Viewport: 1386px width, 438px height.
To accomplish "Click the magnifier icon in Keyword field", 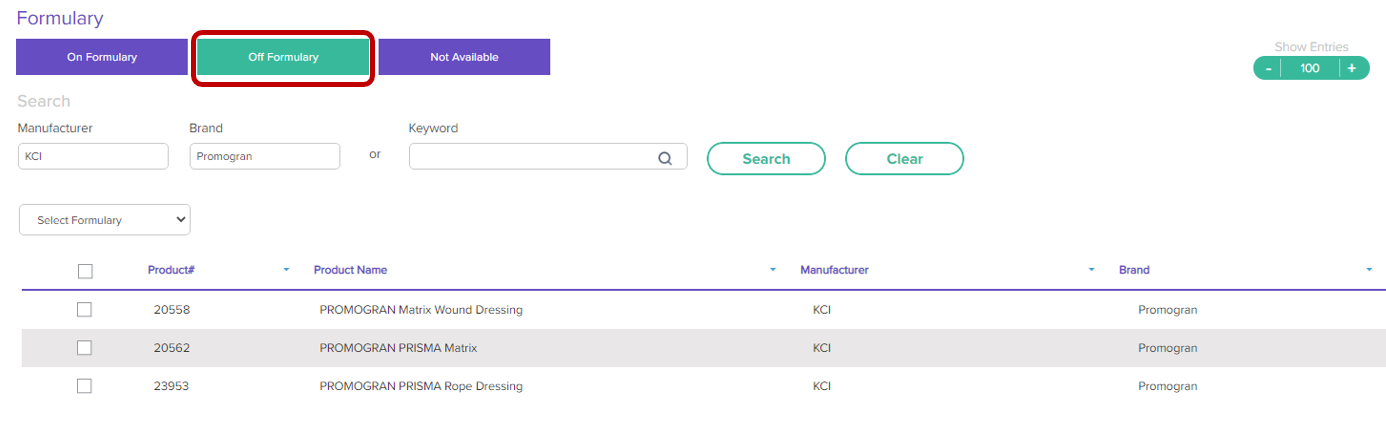I will click(x=665, y=157).
